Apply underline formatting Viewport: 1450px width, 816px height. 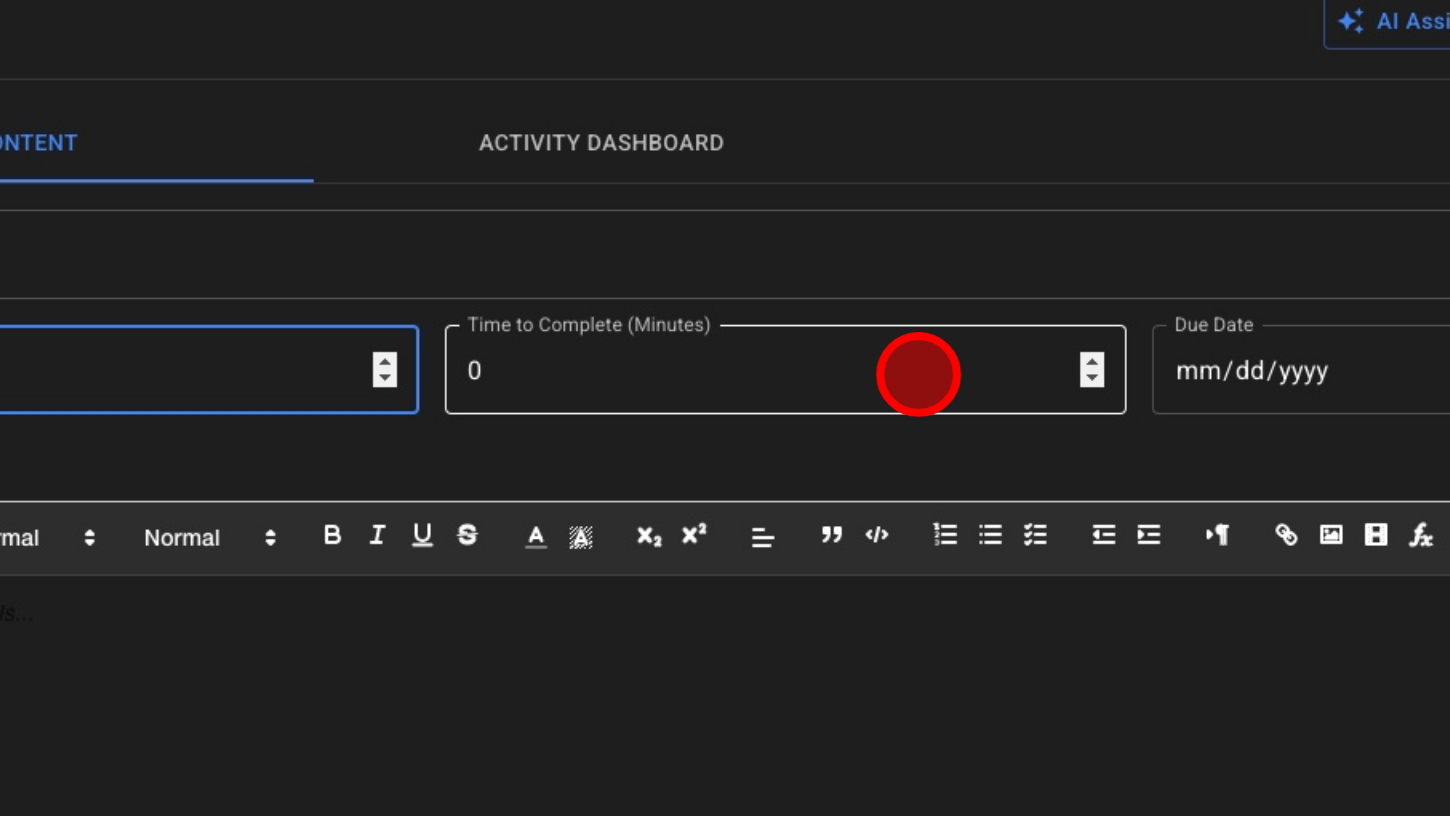[x=422, y=535]
